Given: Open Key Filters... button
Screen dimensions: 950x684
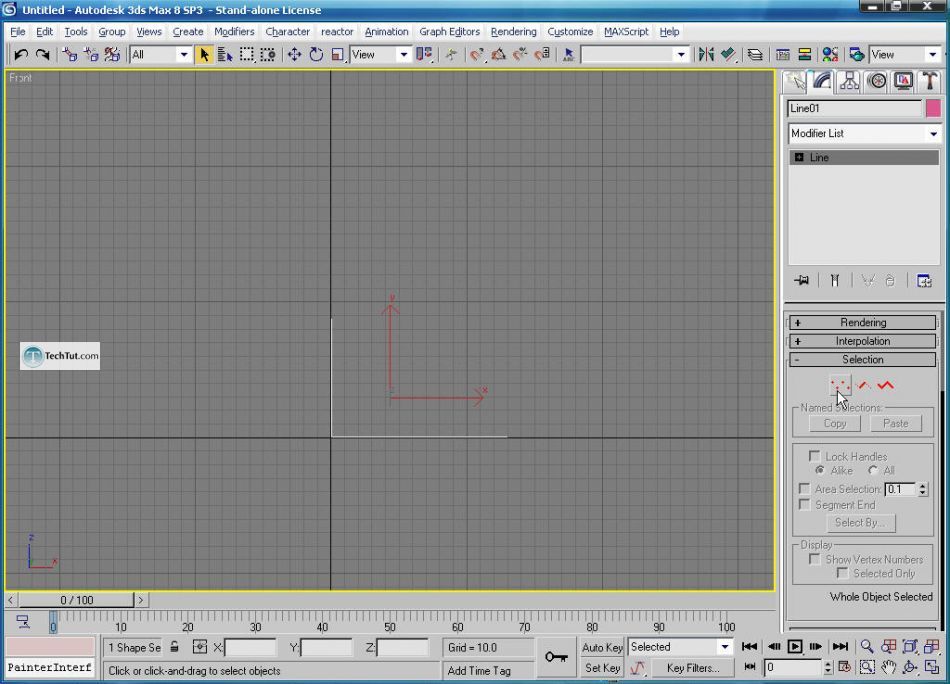Looking at the screenshot, I should point(693,668).
